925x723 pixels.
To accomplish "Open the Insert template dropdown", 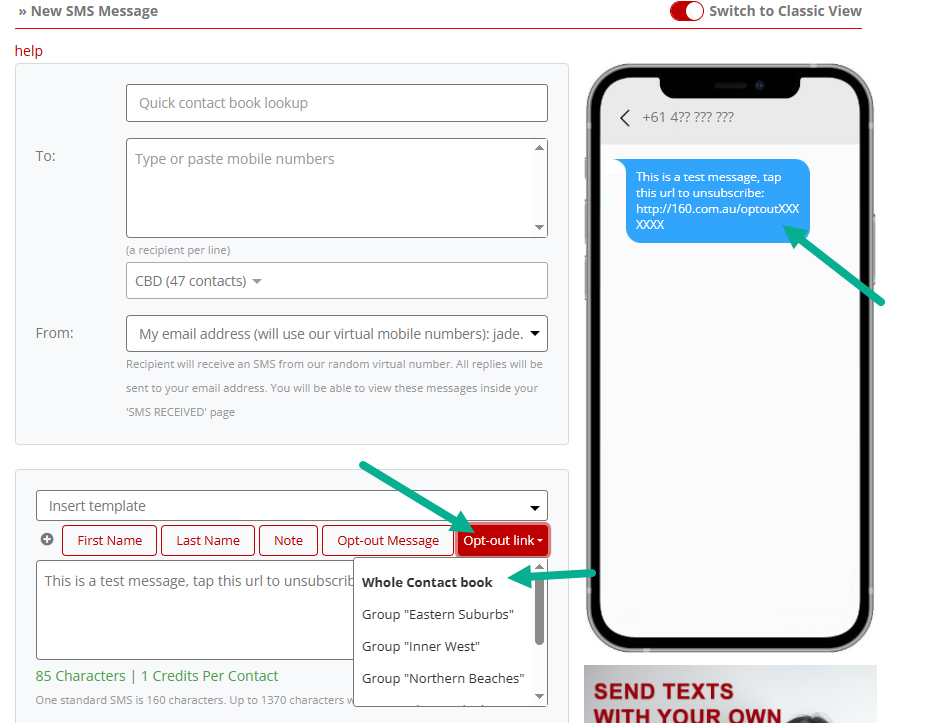I will (x=291, y=506).
